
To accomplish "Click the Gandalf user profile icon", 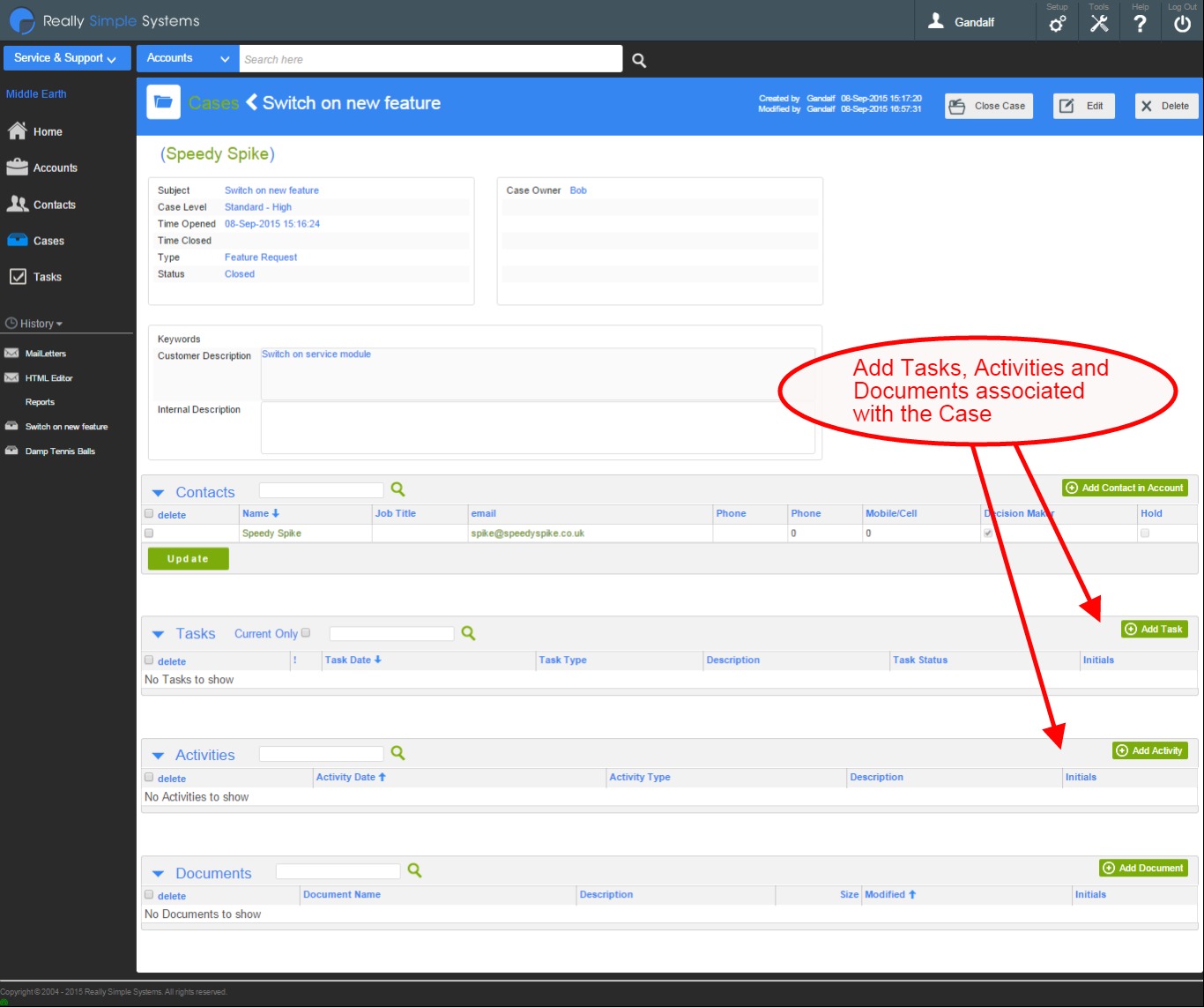I will (x=936, y=21).
